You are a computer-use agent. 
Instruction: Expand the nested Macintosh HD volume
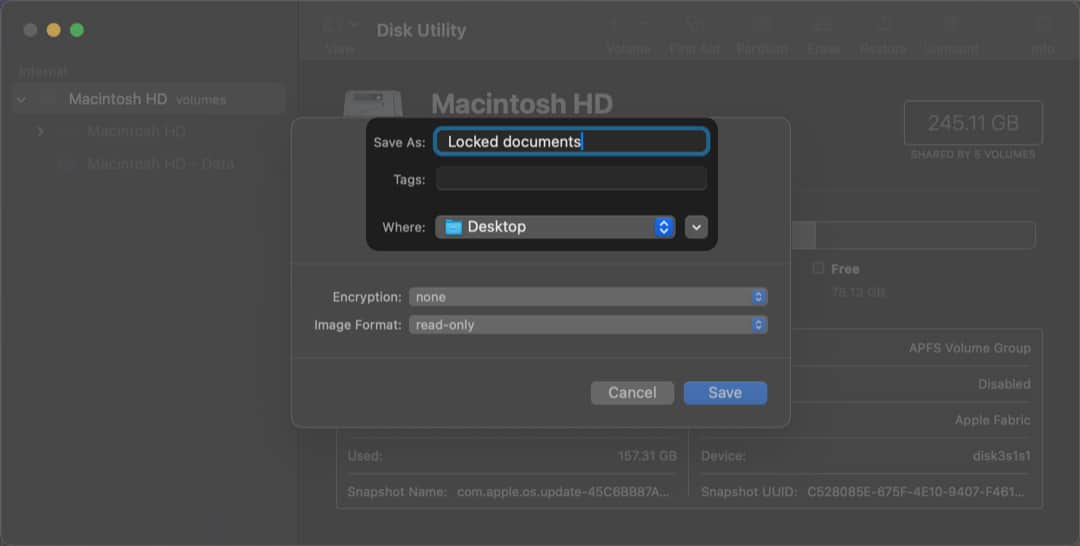(41, 131)
